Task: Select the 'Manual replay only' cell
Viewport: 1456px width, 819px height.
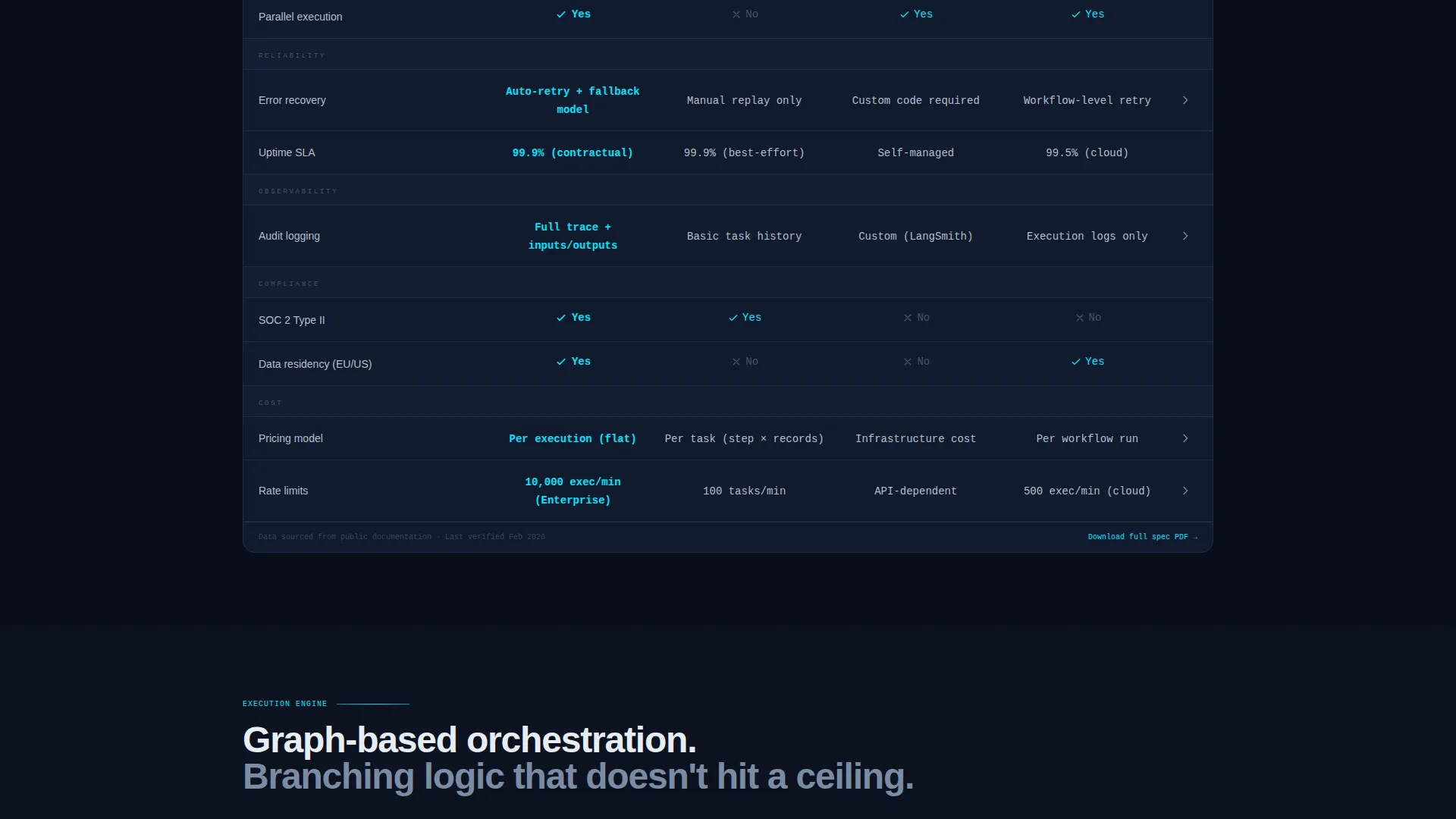Action: pos(744,100)
